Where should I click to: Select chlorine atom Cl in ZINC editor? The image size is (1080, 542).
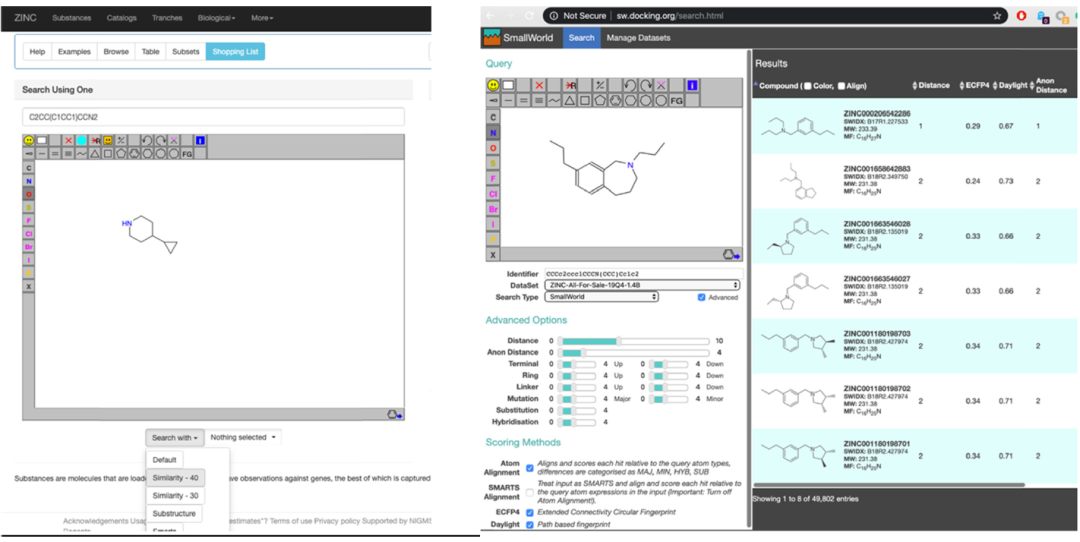coord(28,233)
